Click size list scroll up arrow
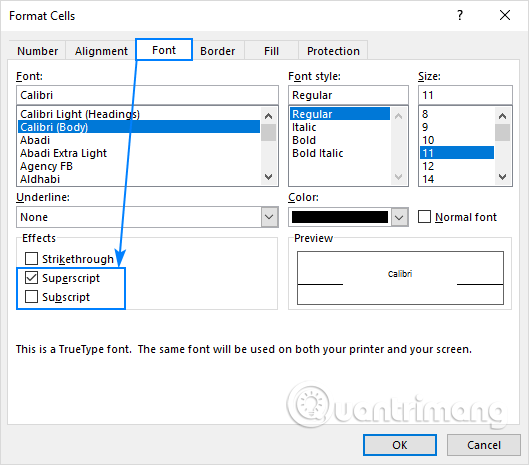This screenshot has height=465, width=529. 502,116
